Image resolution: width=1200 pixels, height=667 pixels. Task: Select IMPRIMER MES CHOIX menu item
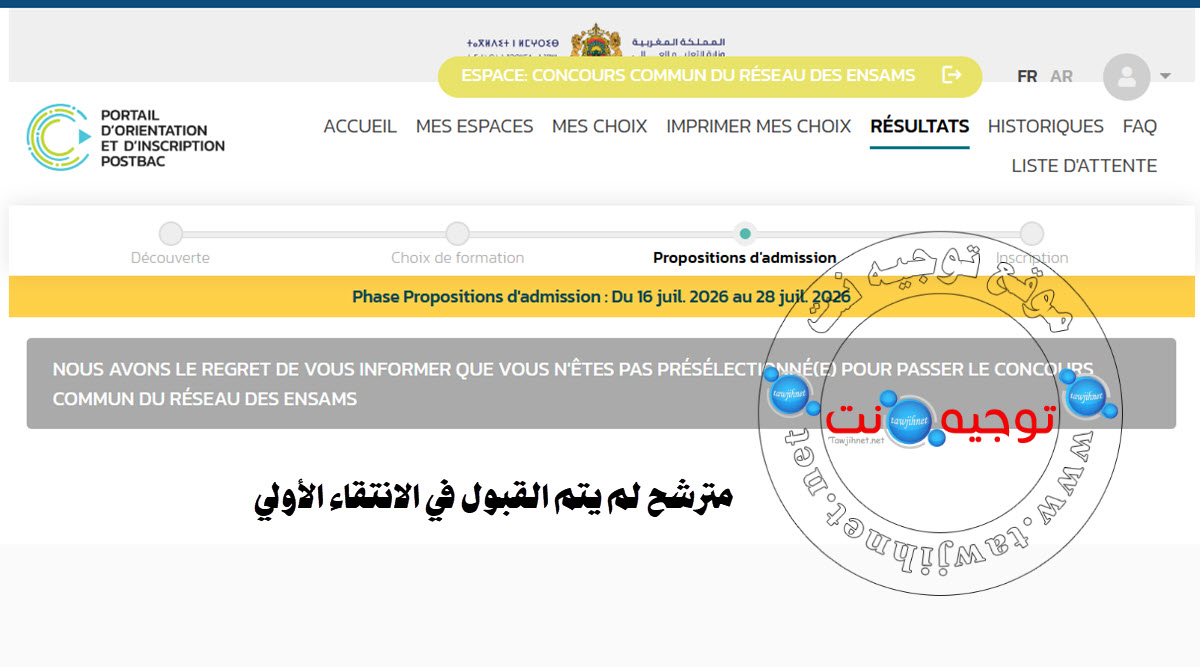pyautogui.click(x=758, y=126)
